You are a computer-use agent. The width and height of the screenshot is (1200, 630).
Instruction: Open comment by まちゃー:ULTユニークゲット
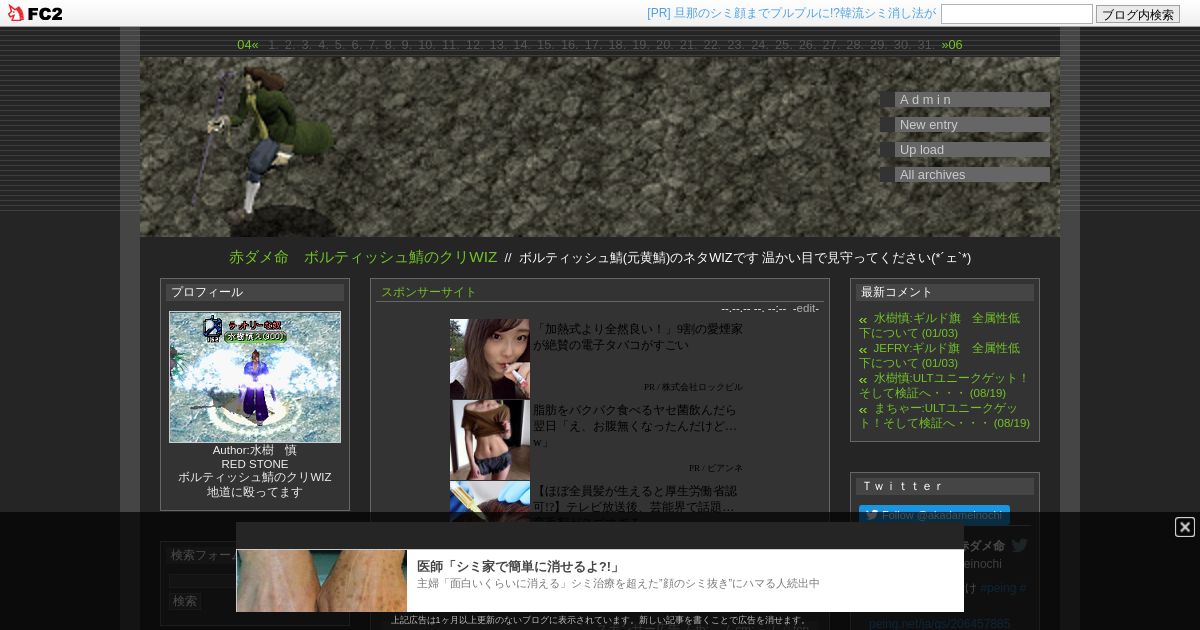(x=944, y=415)
